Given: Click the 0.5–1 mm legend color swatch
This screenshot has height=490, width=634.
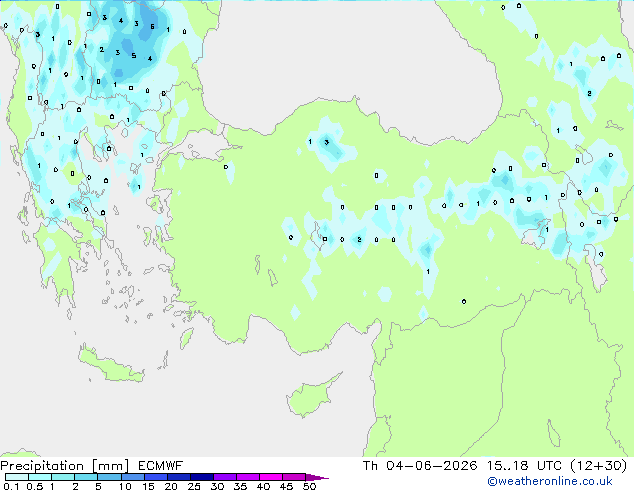Looking at the screenshot, I should click(40, 477).
